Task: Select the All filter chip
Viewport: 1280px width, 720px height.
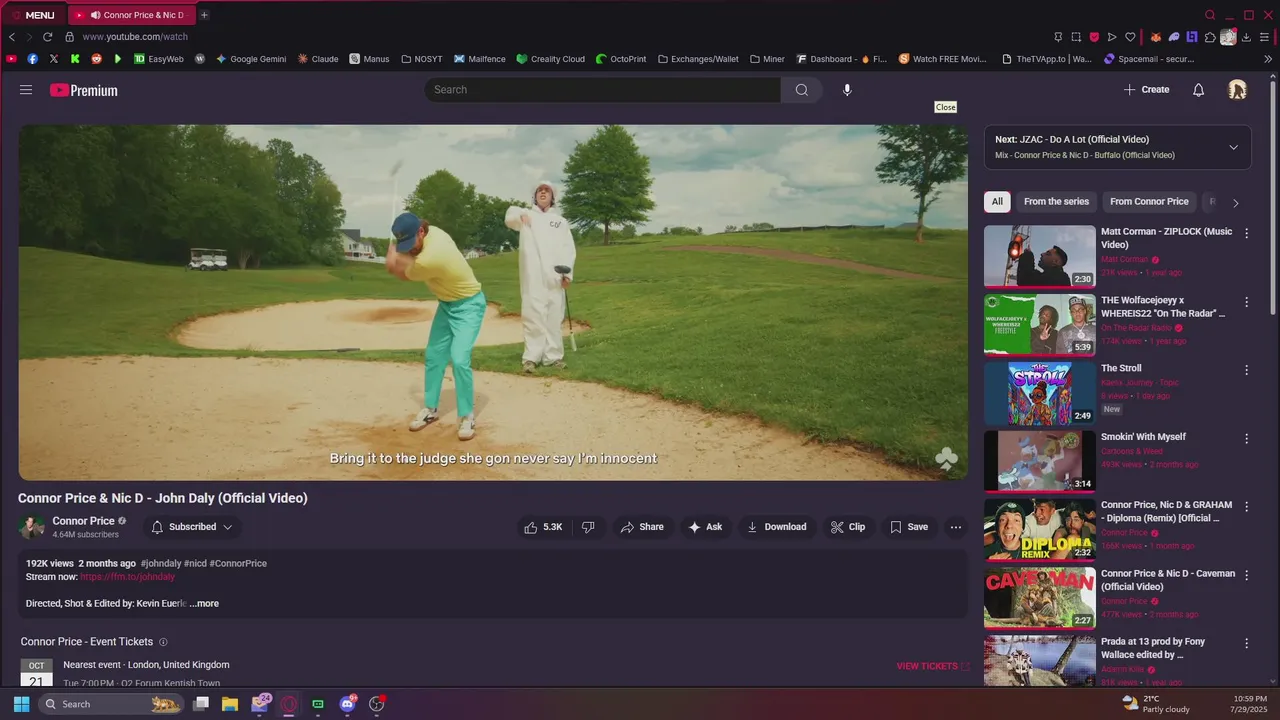Action: [997, 202]
